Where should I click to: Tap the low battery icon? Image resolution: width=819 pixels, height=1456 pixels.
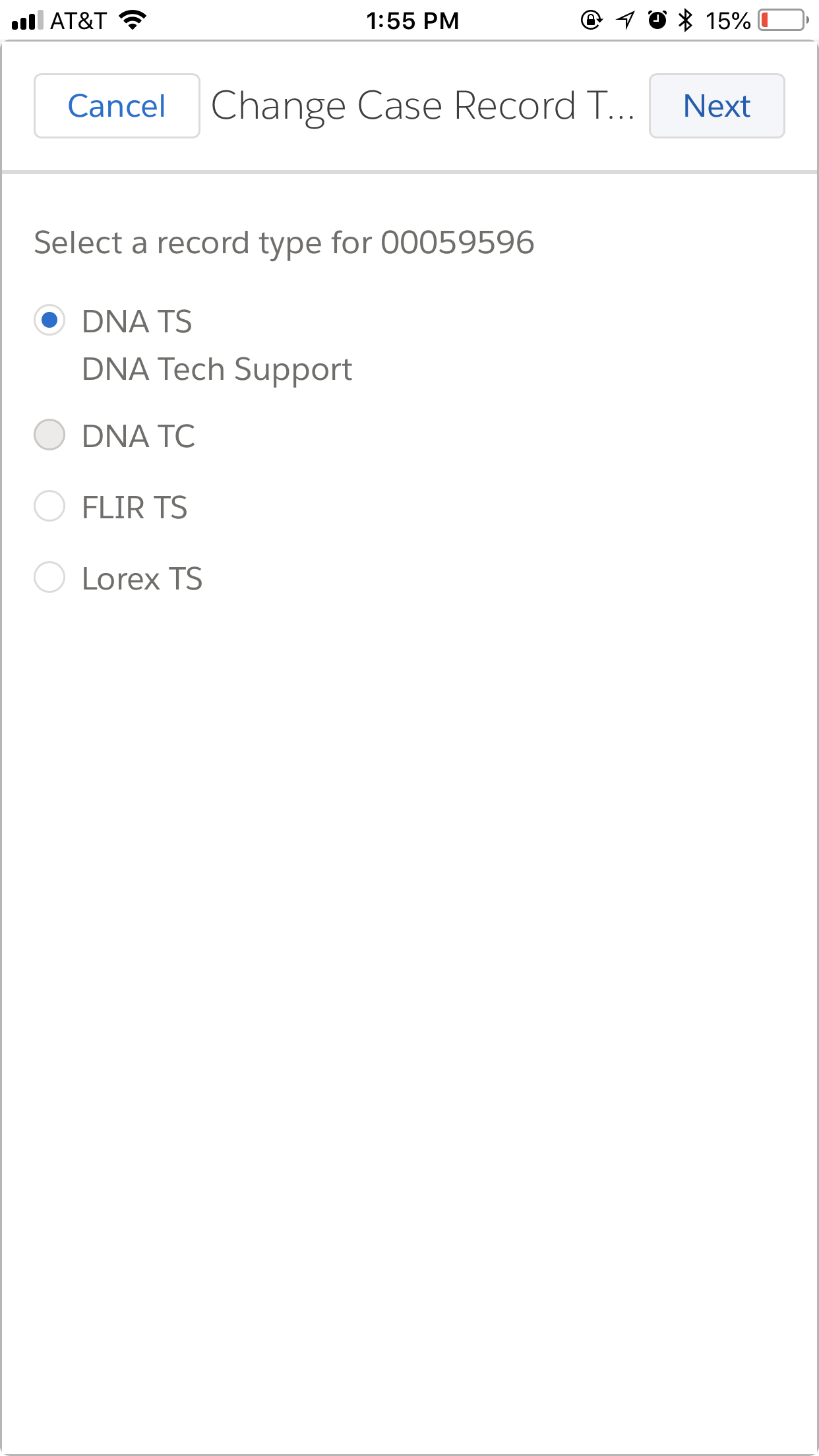[783, 20]
